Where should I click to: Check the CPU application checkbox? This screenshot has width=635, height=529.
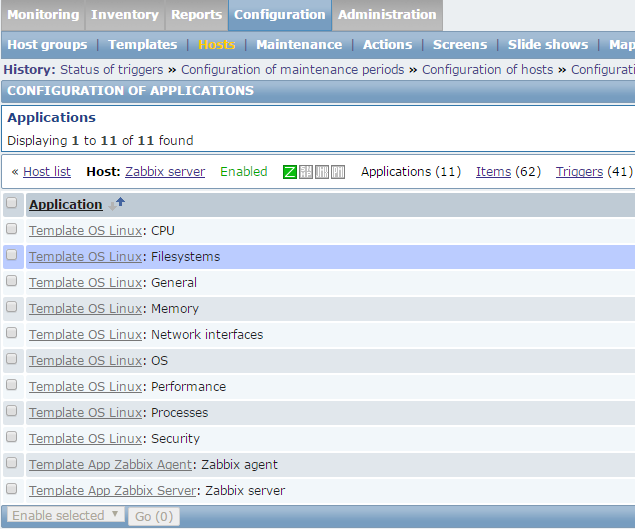click(12, 229)
